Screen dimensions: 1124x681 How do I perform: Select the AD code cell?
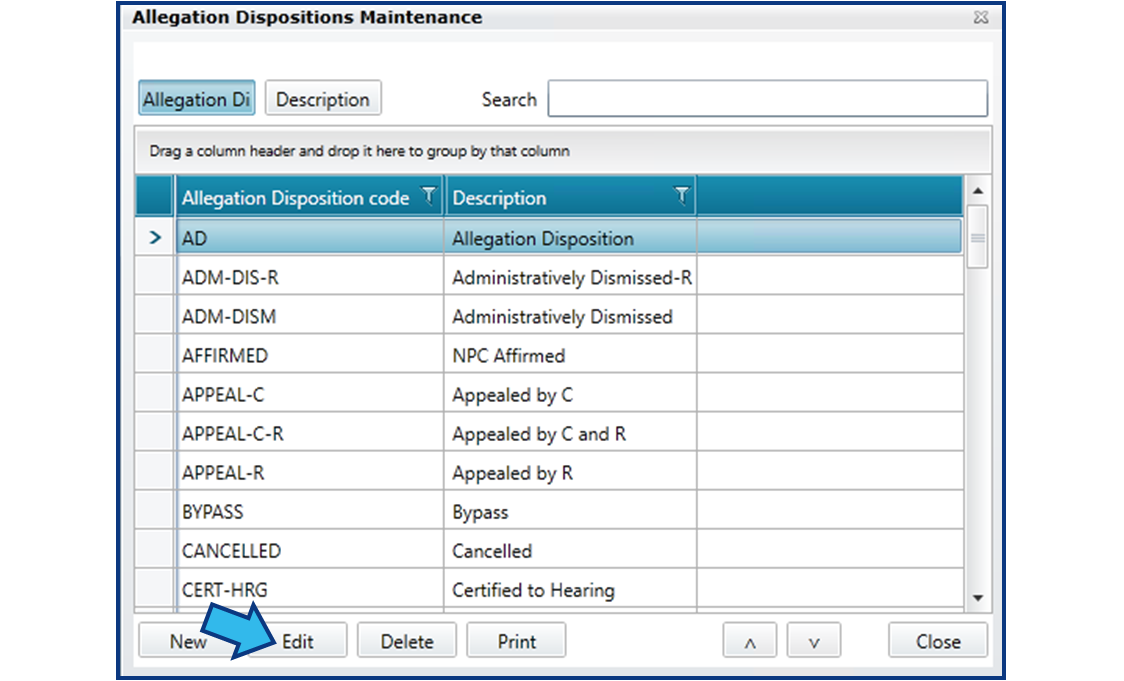click(310, 238)
